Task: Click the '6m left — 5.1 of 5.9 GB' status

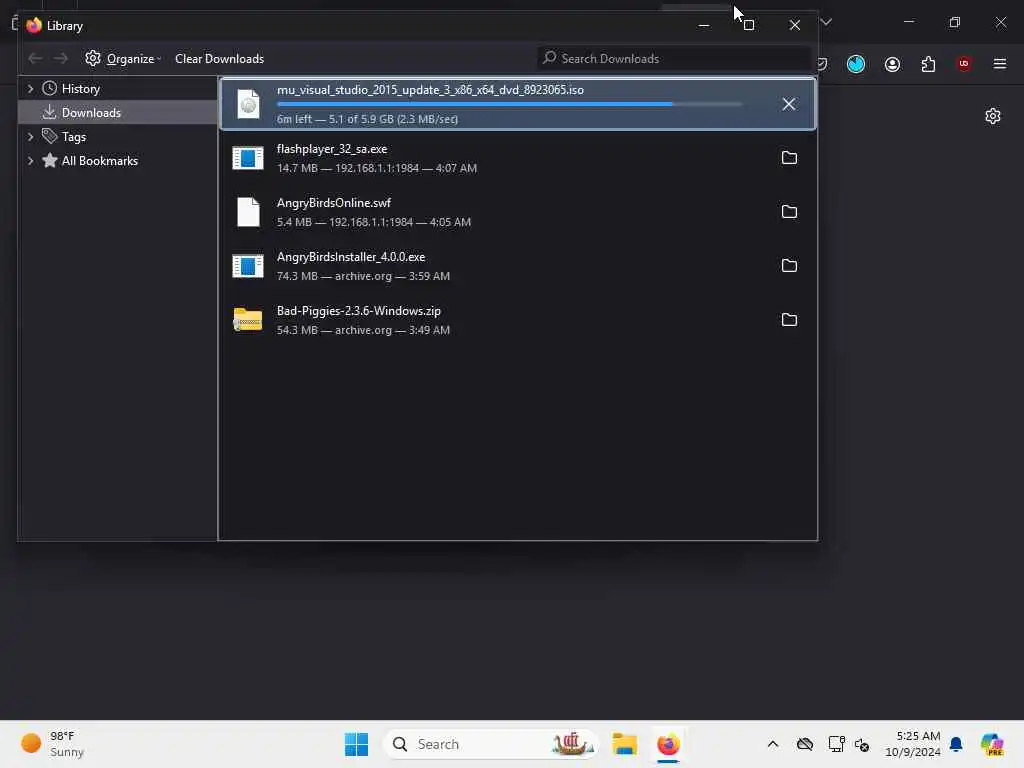Action: [x=367, y=120]
